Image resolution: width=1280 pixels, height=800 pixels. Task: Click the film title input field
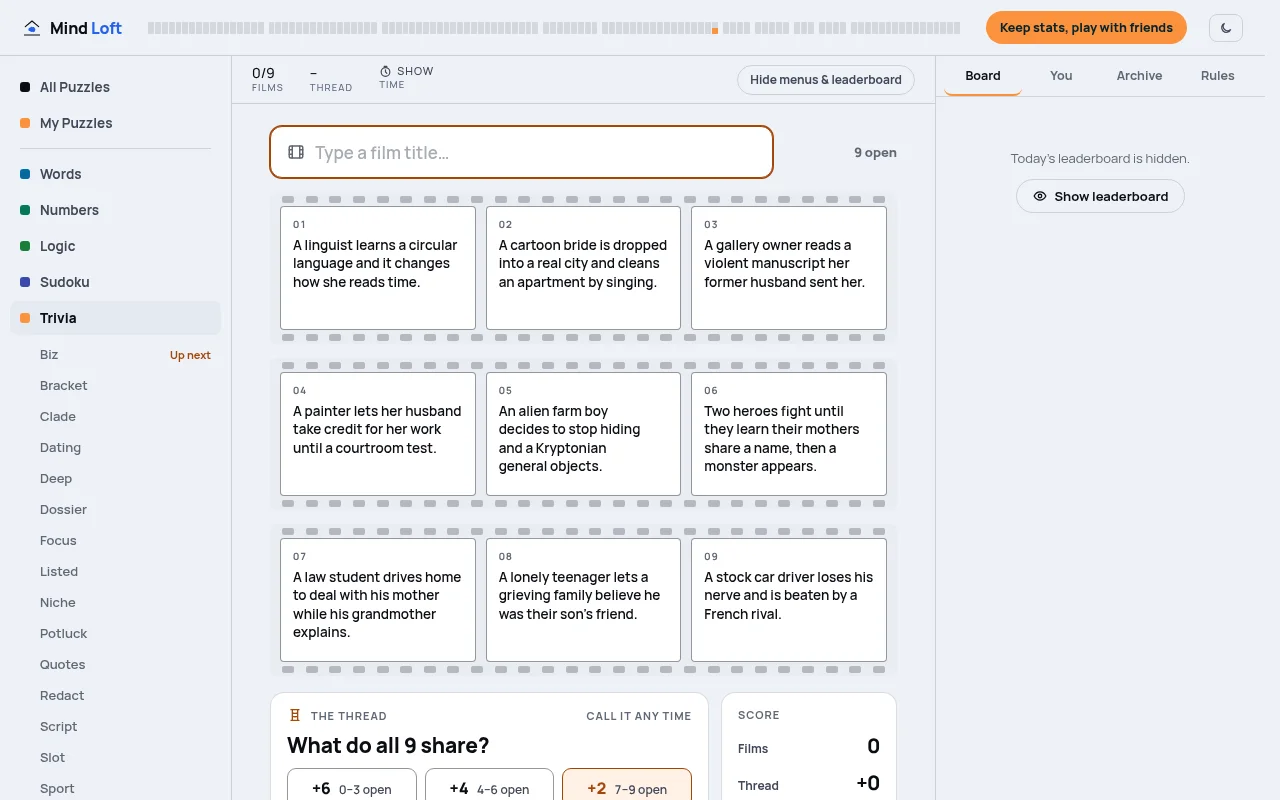coord(521,152)
